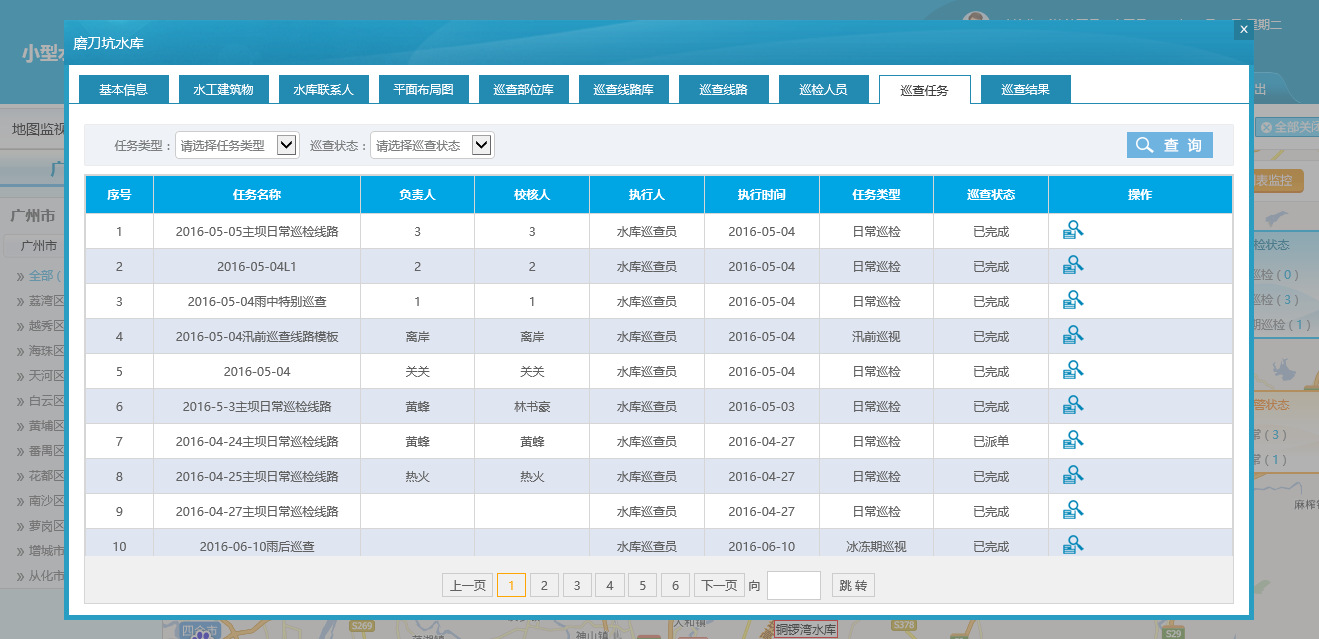The height and width of the screenshot is (639, 1319).
Task: View details of 2016-04-24主坝日常巡检线路 task
Action: coord(1073,441)
